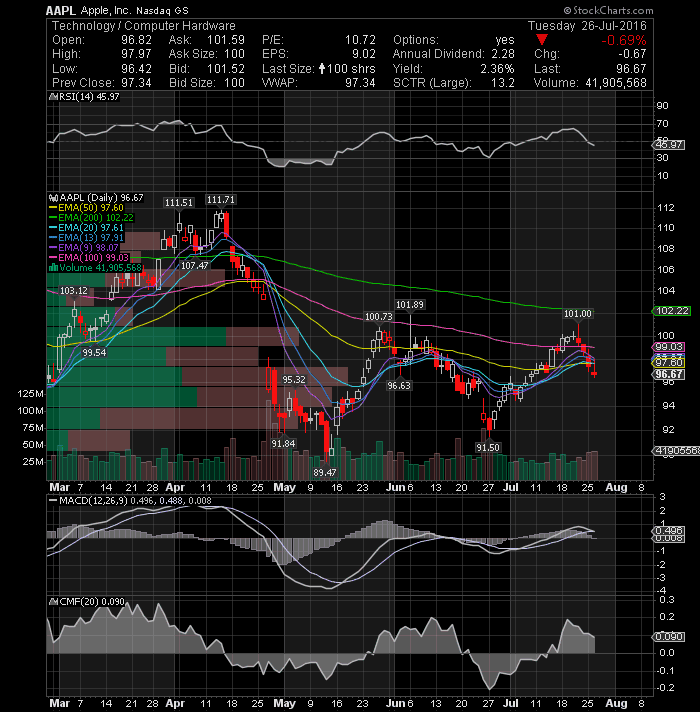The image size is (700, 712).
Task: Click the 107.47 price annotation
Action: coord(194,265)
